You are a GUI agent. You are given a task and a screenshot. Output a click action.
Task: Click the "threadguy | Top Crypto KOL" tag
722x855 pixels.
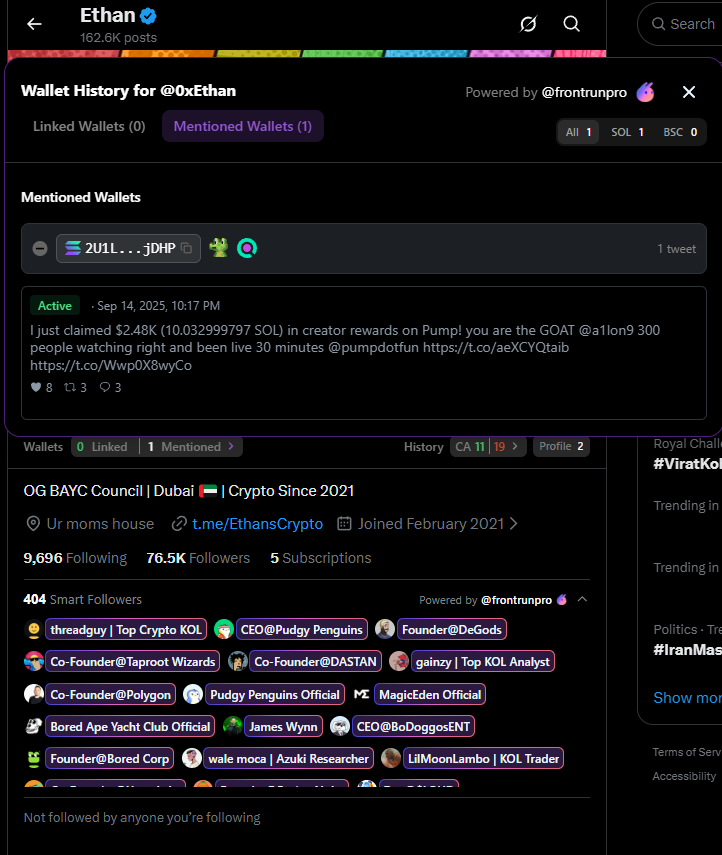pos(126,630)
